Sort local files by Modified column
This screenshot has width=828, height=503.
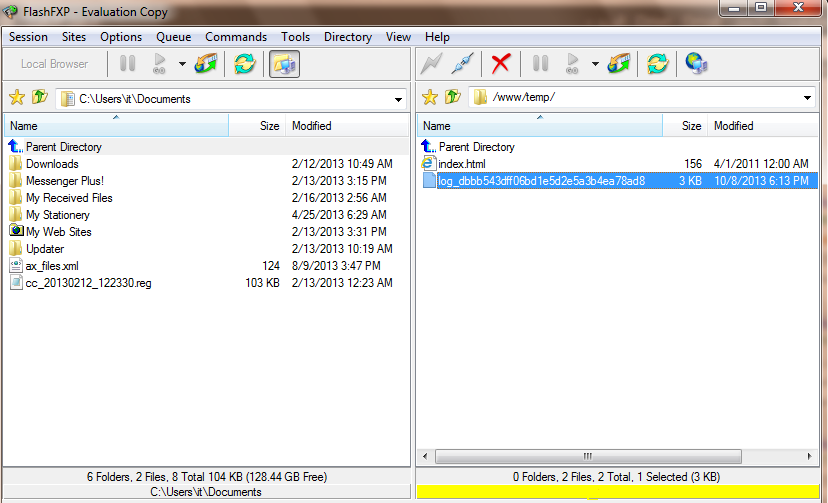coord(311,126)
